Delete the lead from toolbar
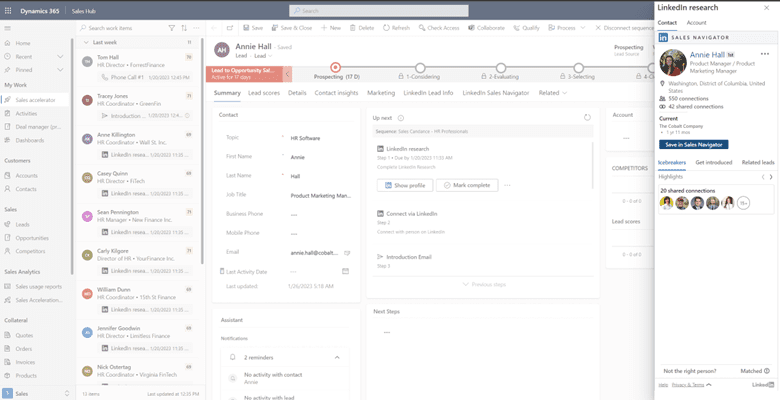The image size is (780, 400). pyautogui.click(x=362, y=28)
